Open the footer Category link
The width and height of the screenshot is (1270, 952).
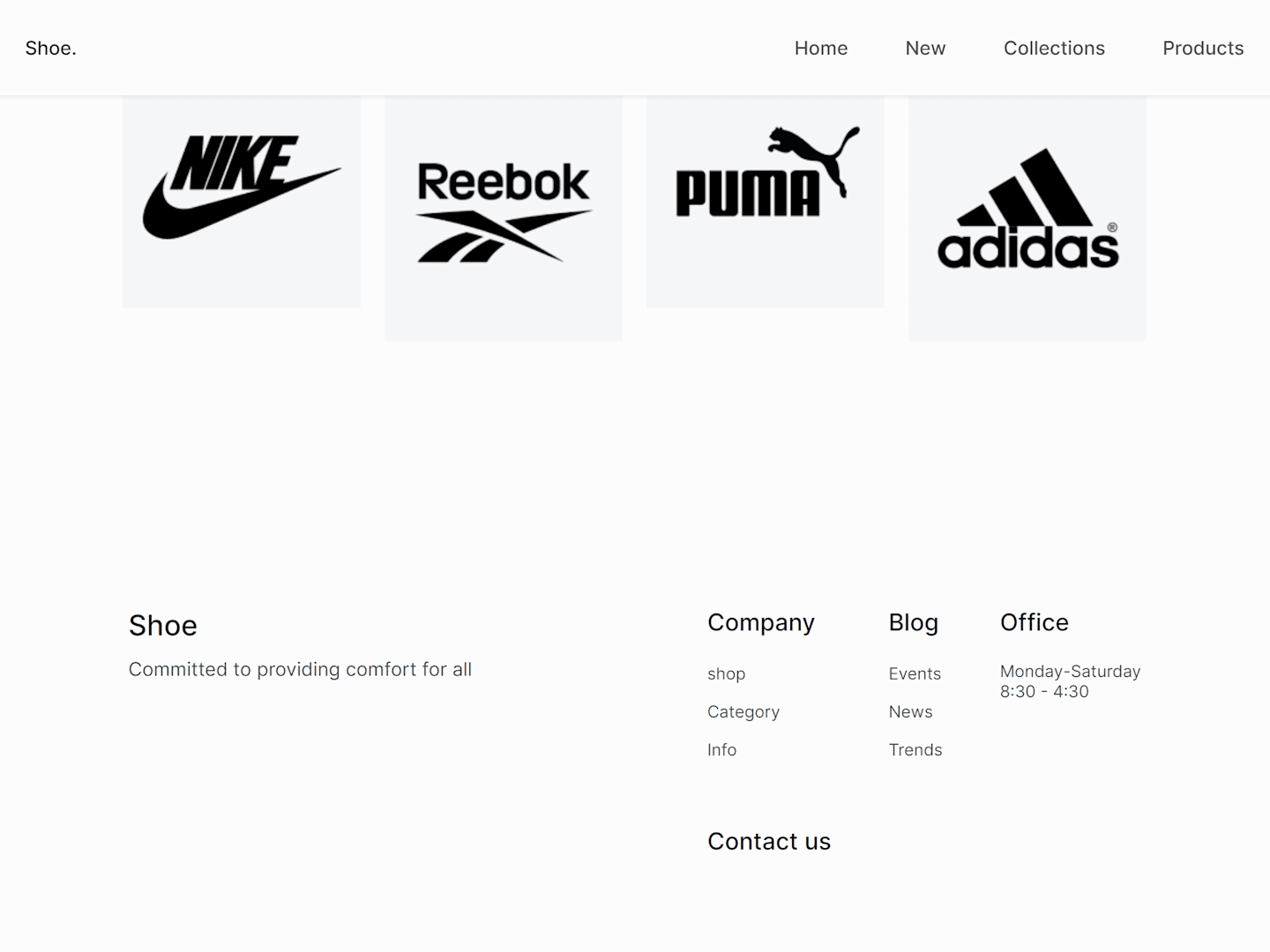[743, 711]
